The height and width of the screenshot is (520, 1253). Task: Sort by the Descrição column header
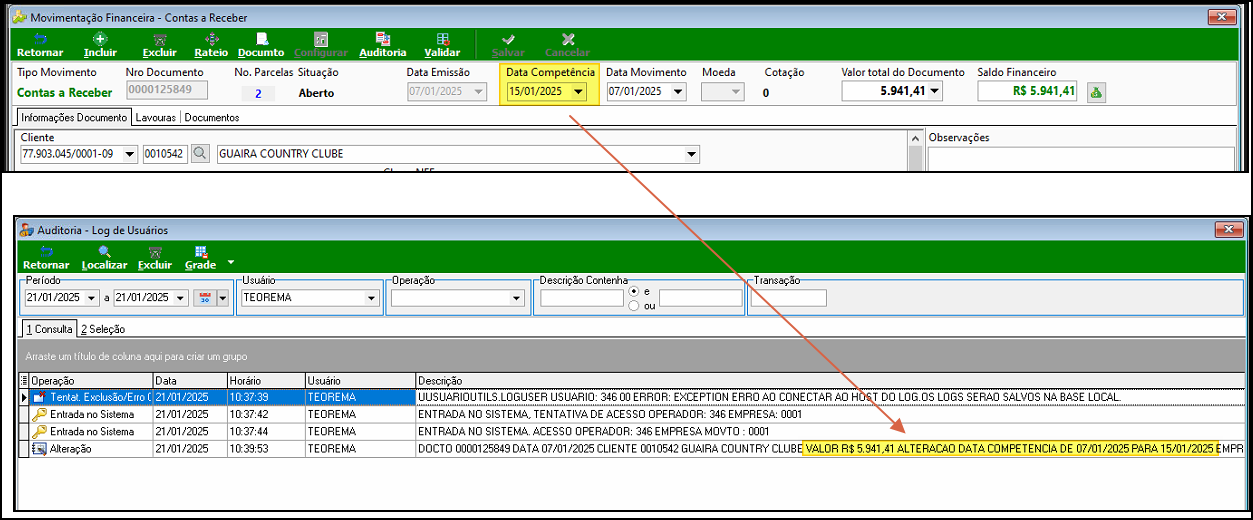tap(830, 381)
